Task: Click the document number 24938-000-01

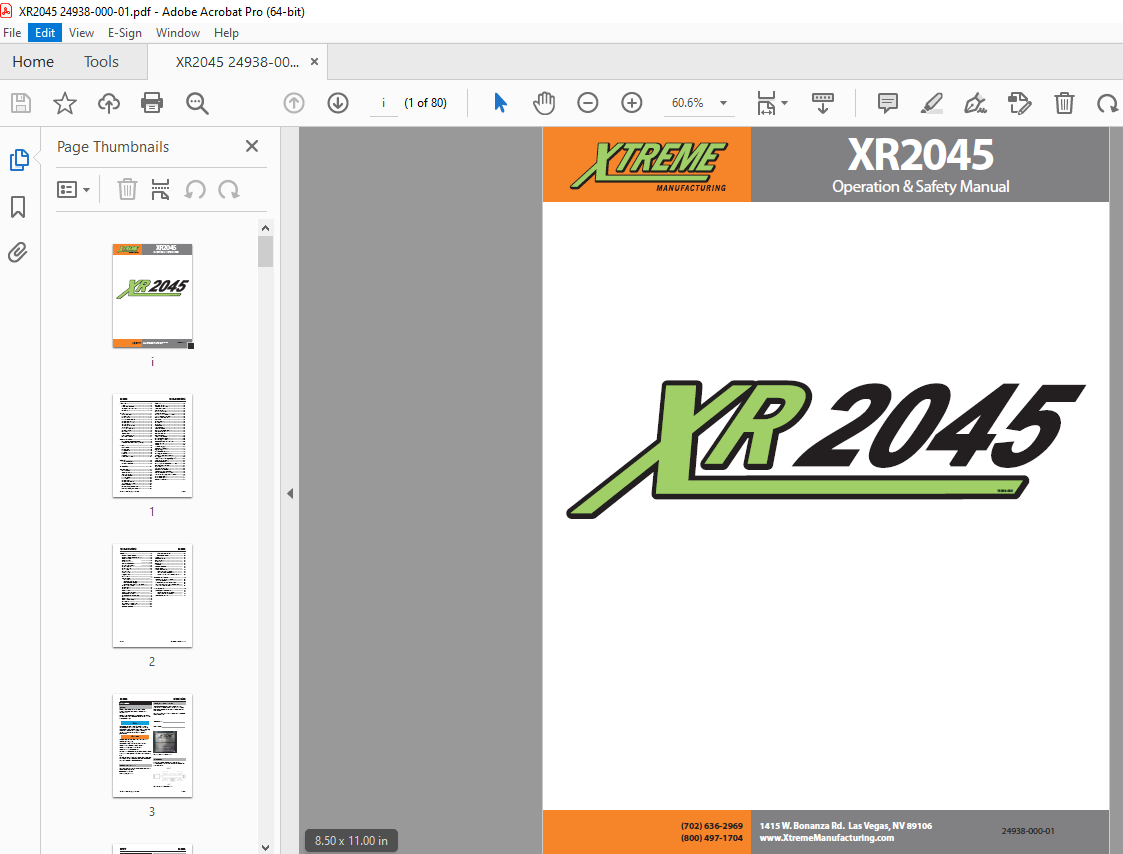Action: 1028,831
